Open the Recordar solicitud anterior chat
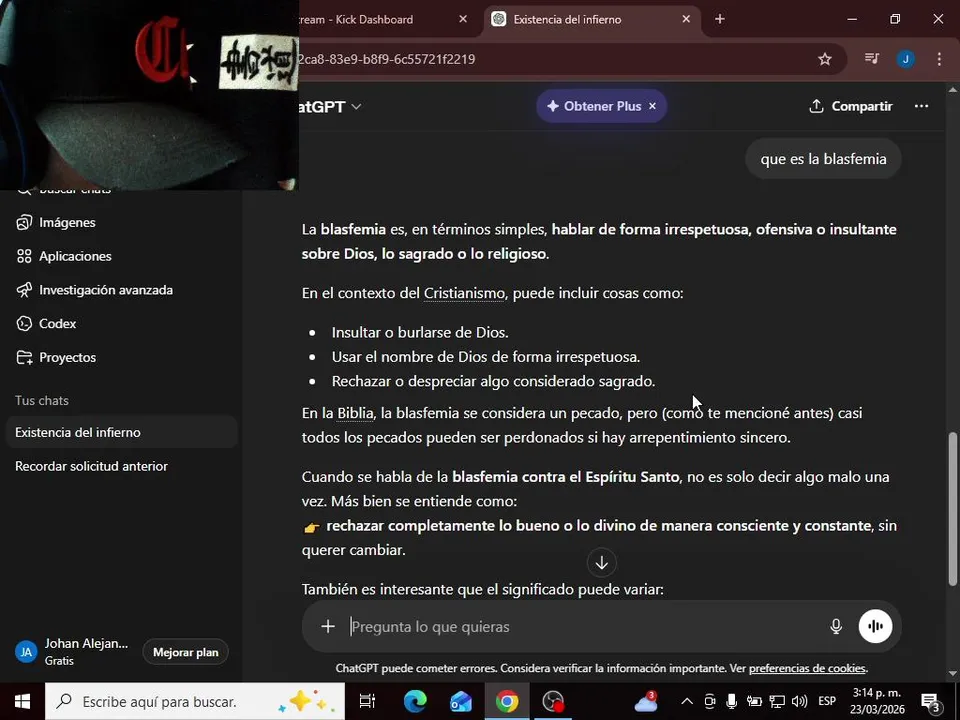The width and height of the screenshot is (960, 720). click(x=121, y=466)
